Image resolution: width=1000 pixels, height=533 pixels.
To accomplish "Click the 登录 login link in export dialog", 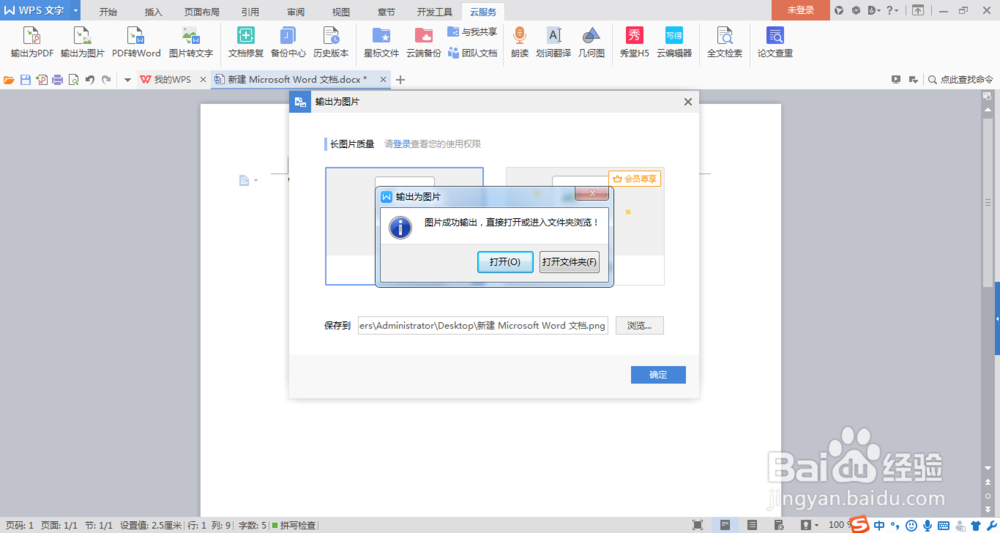I will [x=402, y=144].
